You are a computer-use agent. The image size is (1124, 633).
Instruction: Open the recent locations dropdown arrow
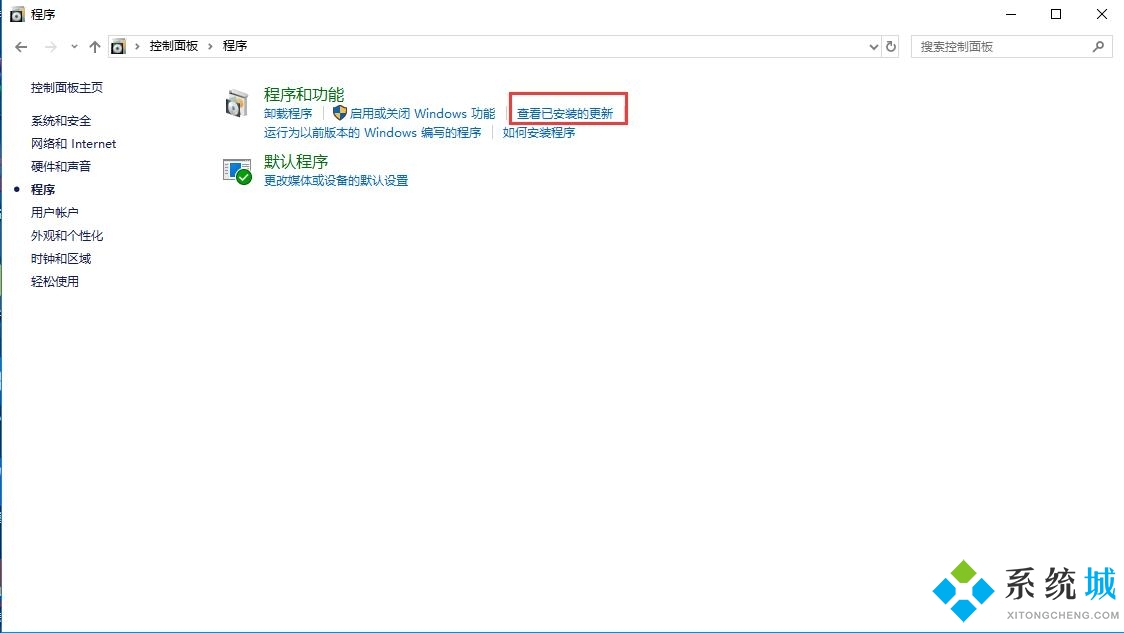click(74, 46)
